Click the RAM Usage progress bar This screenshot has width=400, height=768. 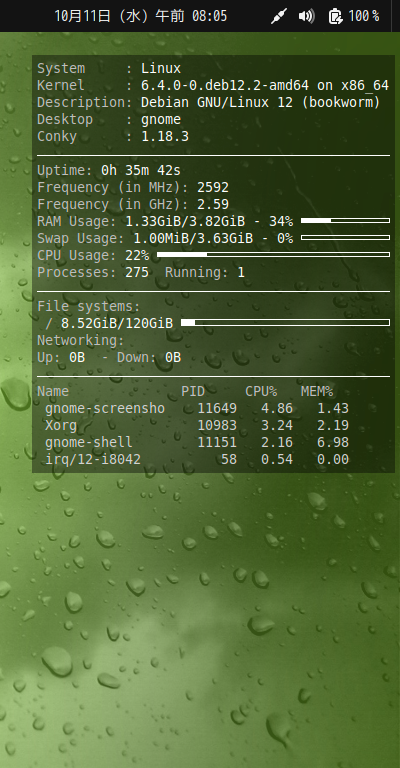[x=345, y=221]
